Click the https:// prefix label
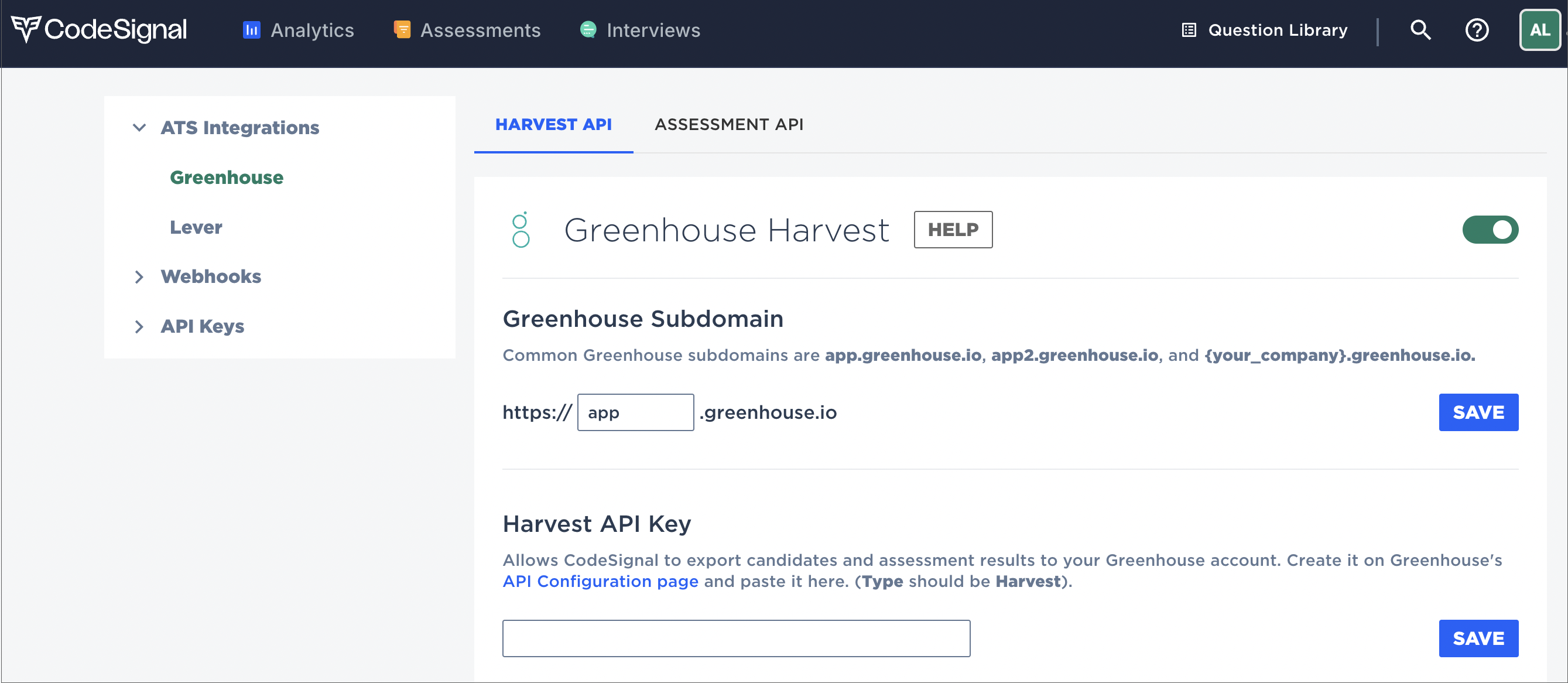Image resolution: width=1568 pixels, height=683 pixels. pos(537,412)
